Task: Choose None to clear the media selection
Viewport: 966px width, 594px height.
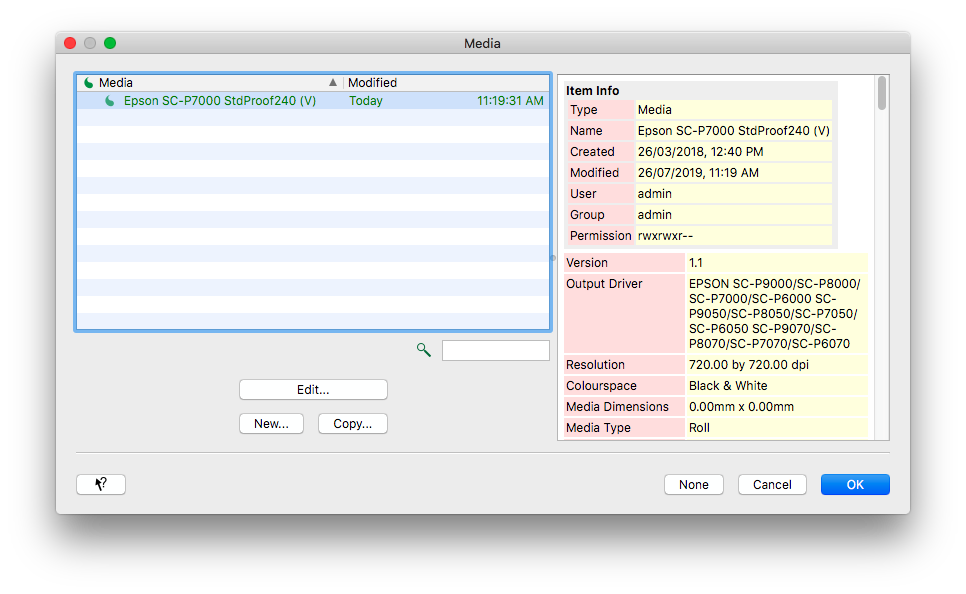Action: [x=694, y=484]
